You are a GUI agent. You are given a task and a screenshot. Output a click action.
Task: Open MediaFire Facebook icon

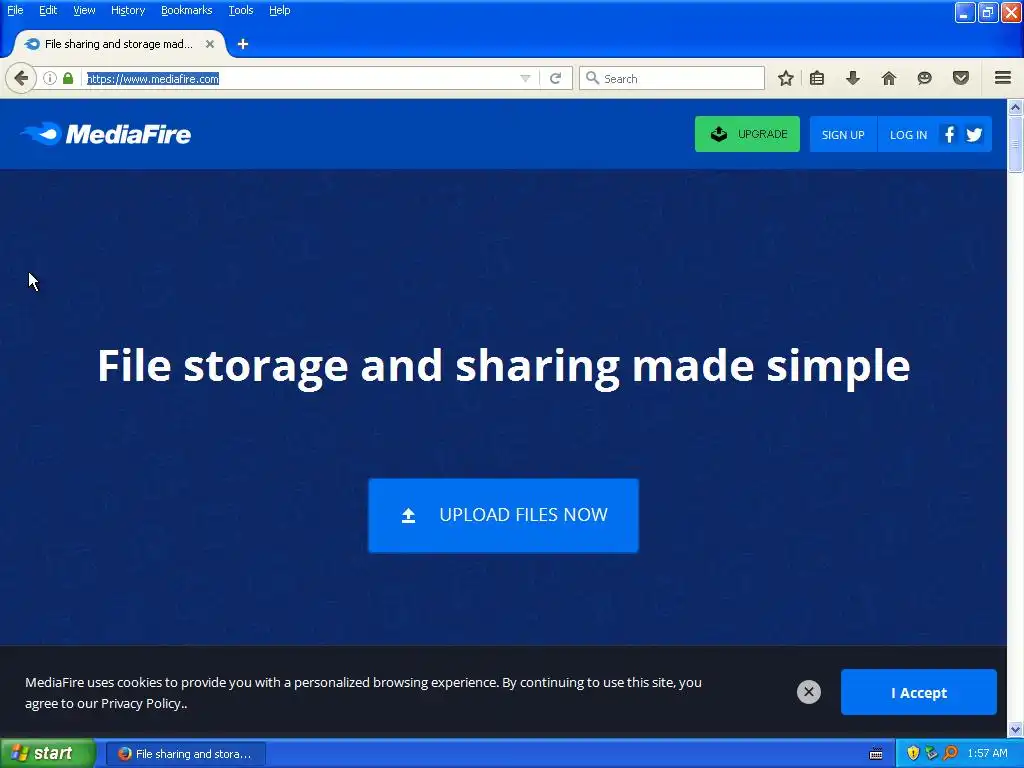(950, 135)
